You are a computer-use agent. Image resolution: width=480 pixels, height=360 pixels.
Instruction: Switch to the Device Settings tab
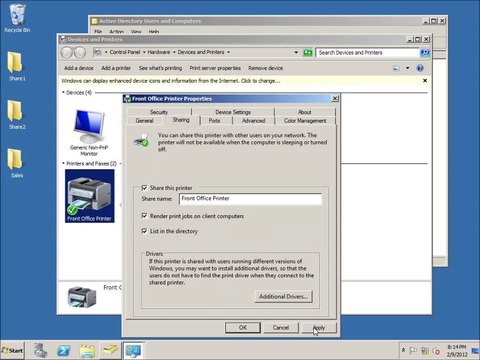(233, 112)
